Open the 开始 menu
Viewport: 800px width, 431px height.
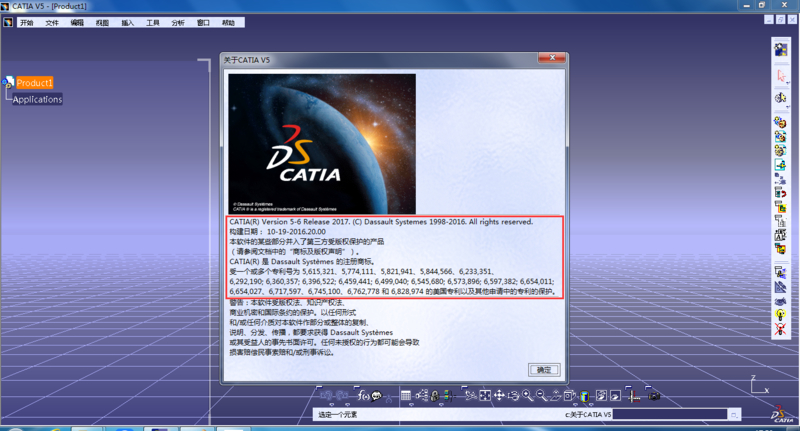[x=27, y=22]
